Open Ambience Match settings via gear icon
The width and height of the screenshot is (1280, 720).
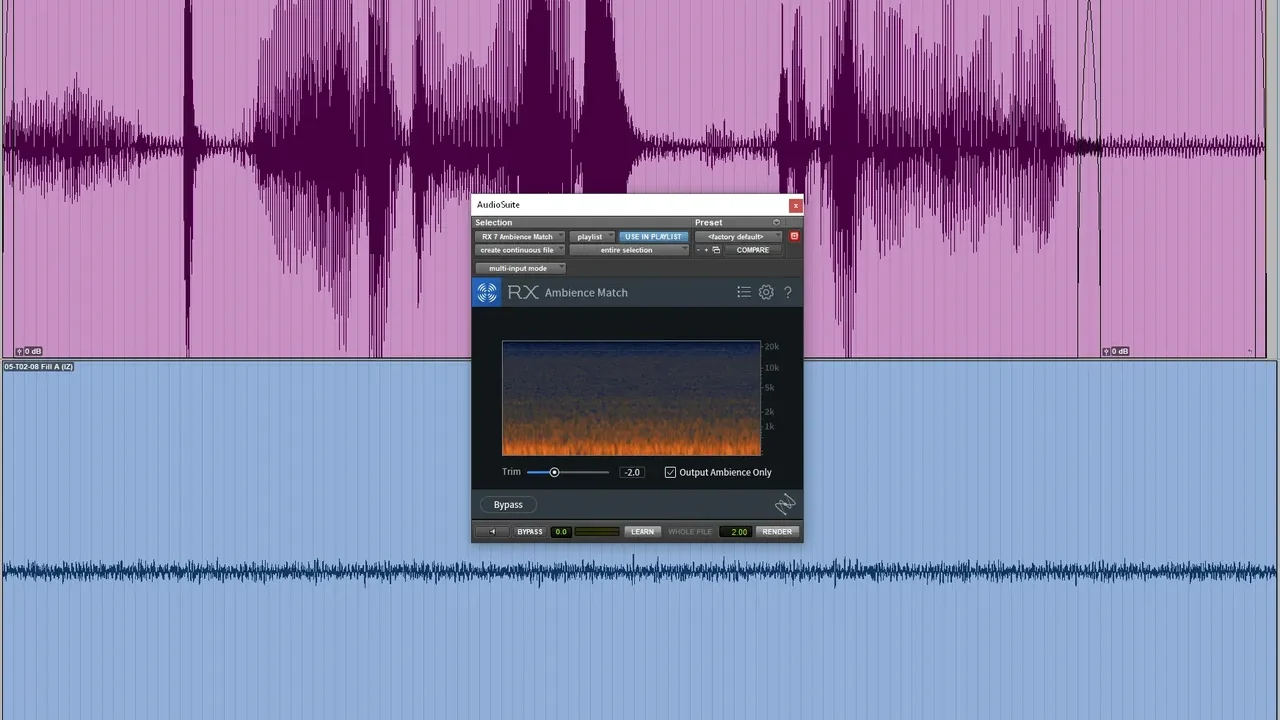point(766,292)
